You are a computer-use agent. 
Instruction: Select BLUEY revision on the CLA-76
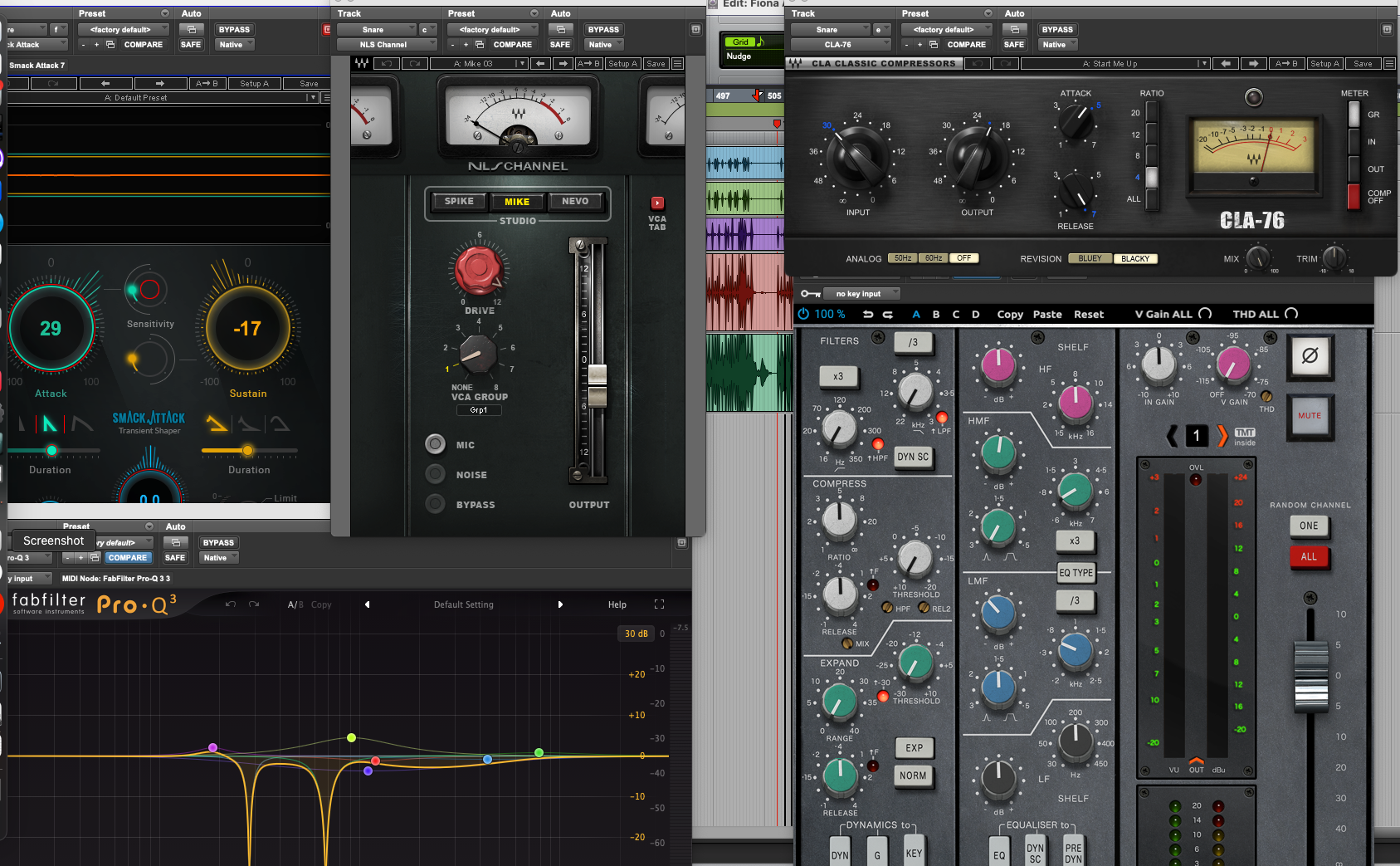(x=1090, y=258)
